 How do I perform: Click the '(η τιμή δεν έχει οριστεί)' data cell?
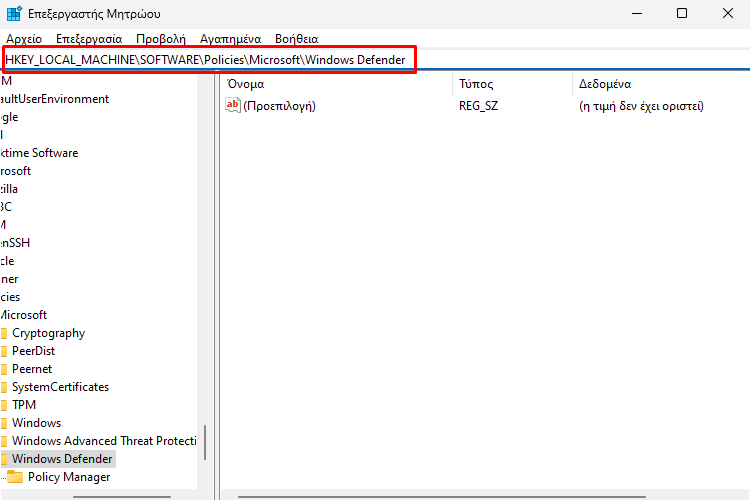click(641, 106)
